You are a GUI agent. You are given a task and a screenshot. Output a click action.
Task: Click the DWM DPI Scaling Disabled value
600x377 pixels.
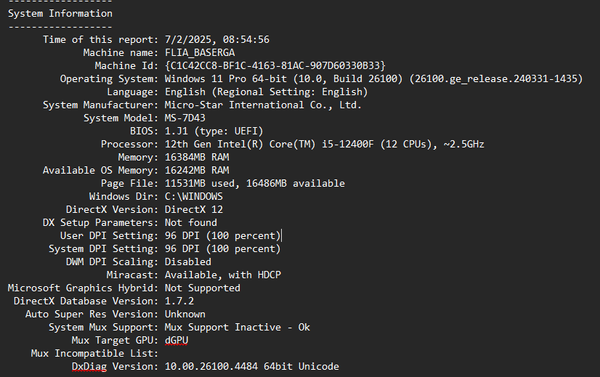click(x=188, y=262)
